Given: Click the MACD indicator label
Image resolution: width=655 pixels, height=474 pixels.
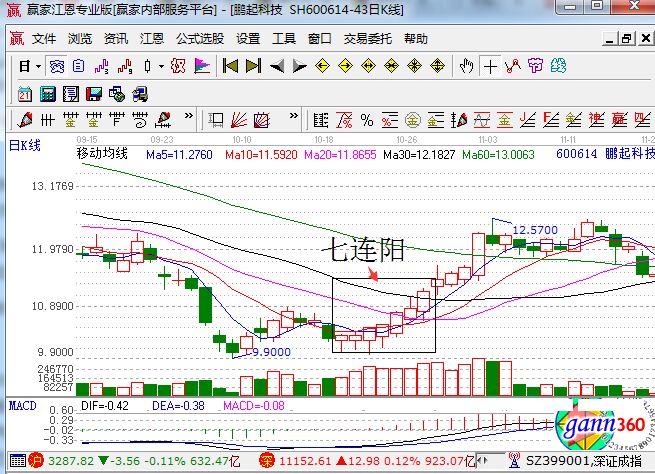Looking at the screenshot, I should point(22,405).
